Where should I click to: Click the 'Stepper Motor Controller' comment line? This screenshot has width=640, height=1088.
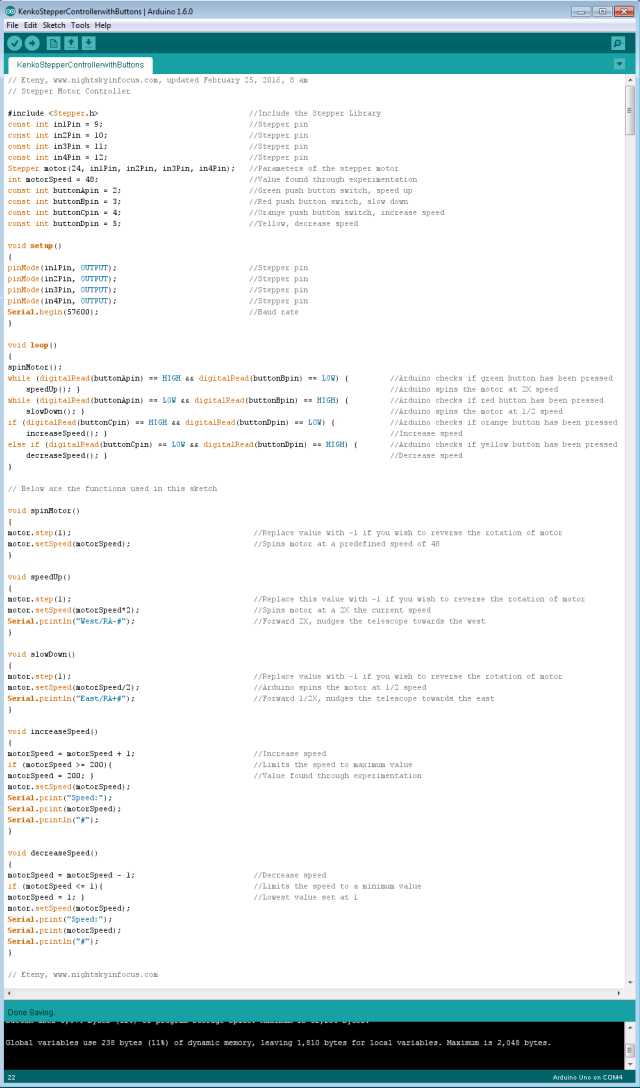click(x=69, y=91)
